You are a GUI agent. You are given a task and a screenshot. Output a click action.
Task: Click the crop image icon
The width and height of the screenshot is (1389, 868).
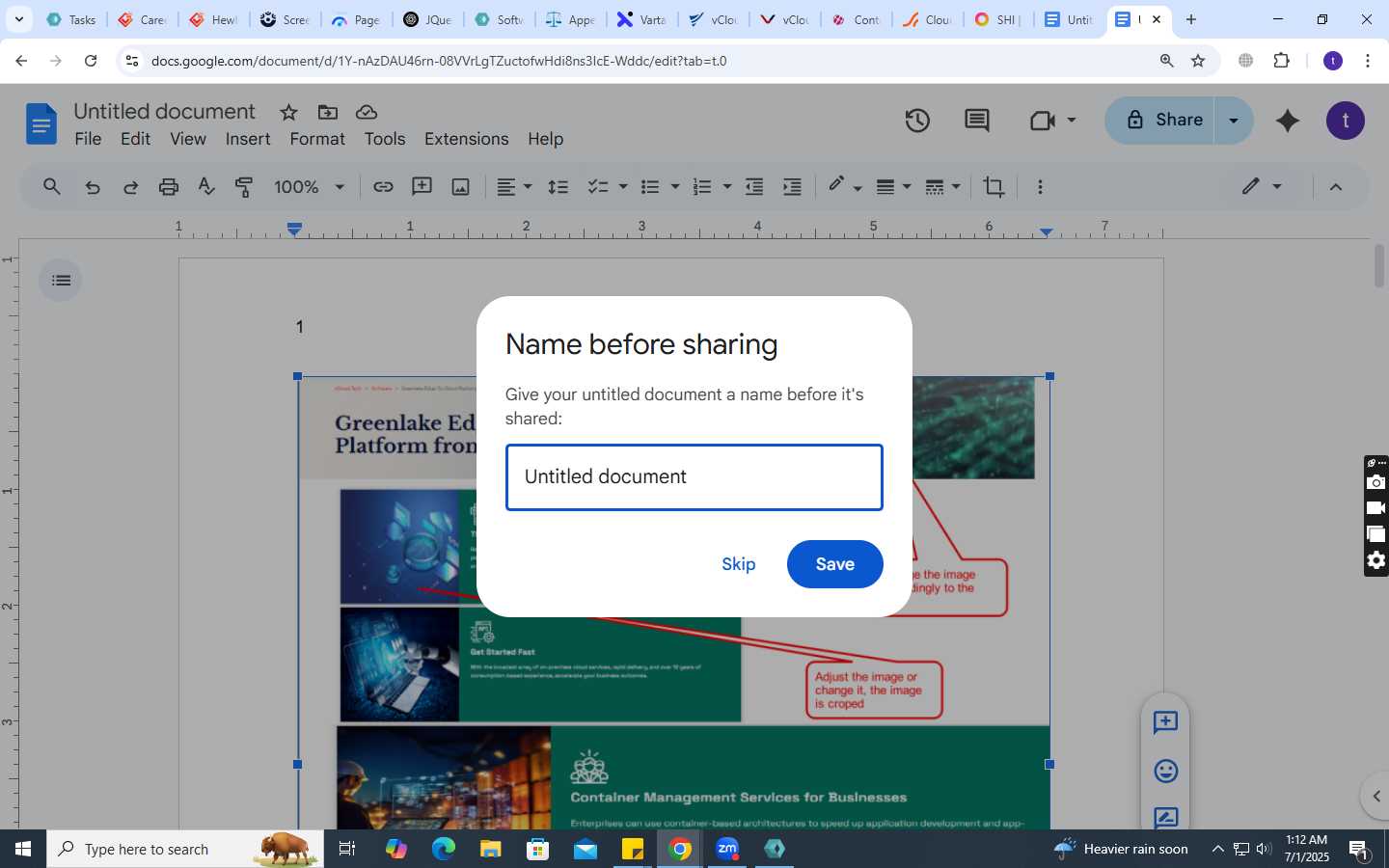994,187
